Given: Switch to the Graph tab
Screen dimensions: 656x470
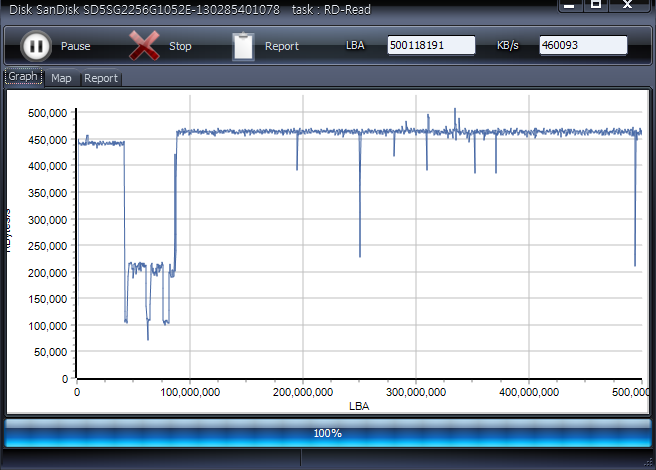Looking at the screenshot, I should (23, 77).
